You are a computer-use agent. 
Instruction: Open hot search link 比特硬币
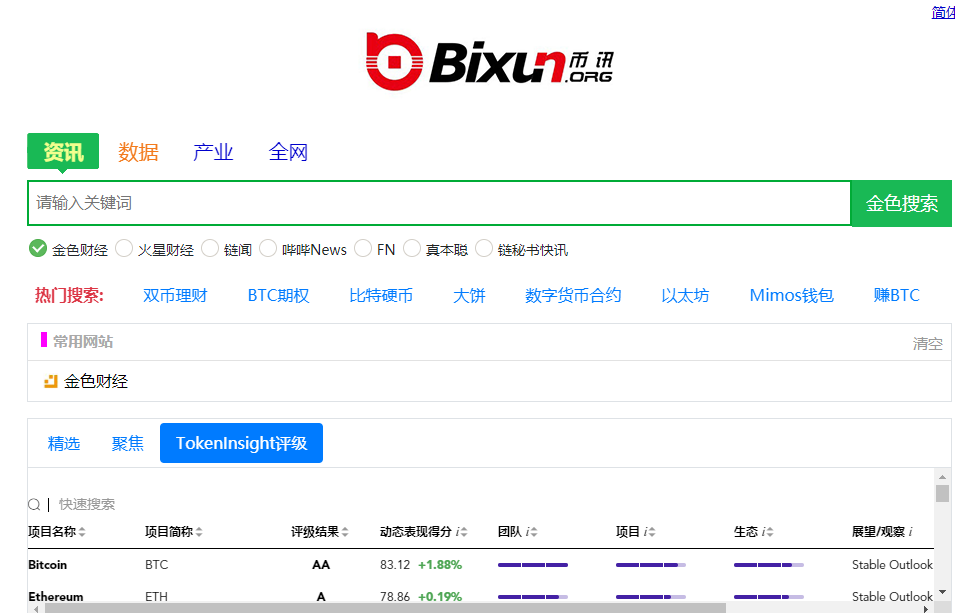tap(381, 296)
